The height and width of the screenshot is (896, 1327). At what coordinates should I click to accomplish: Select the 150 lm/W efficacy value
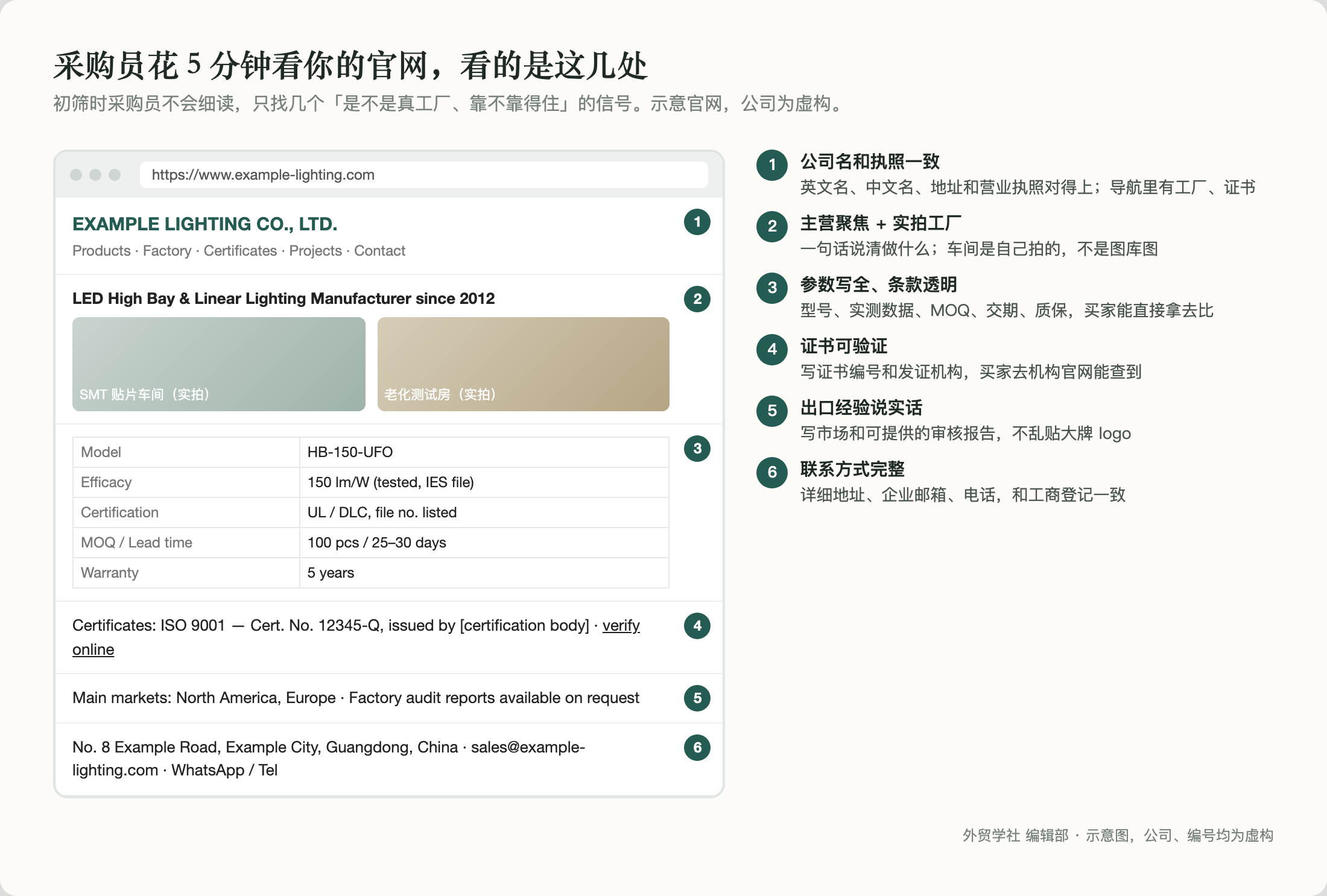[x=484, y=482]
